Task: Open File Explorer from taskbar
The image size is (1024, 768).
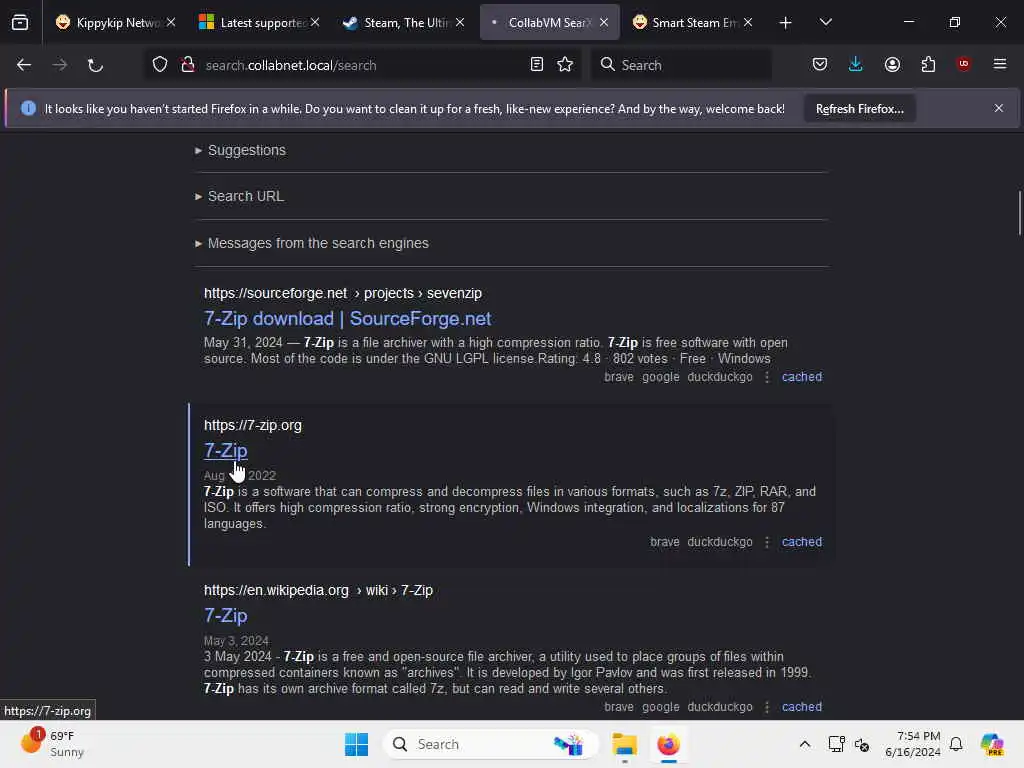Action: (624, 744)
